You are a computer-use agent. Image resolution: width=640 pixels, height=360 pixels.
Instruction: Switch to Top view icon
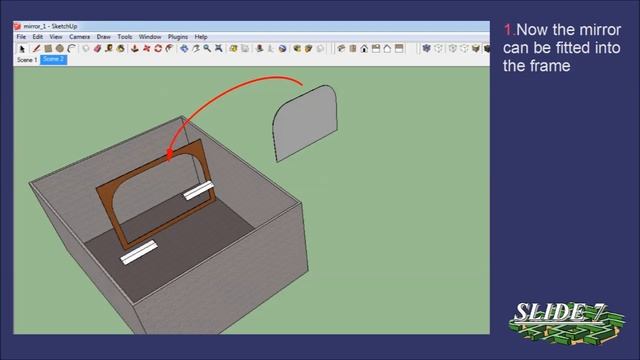tap(353, 49)
